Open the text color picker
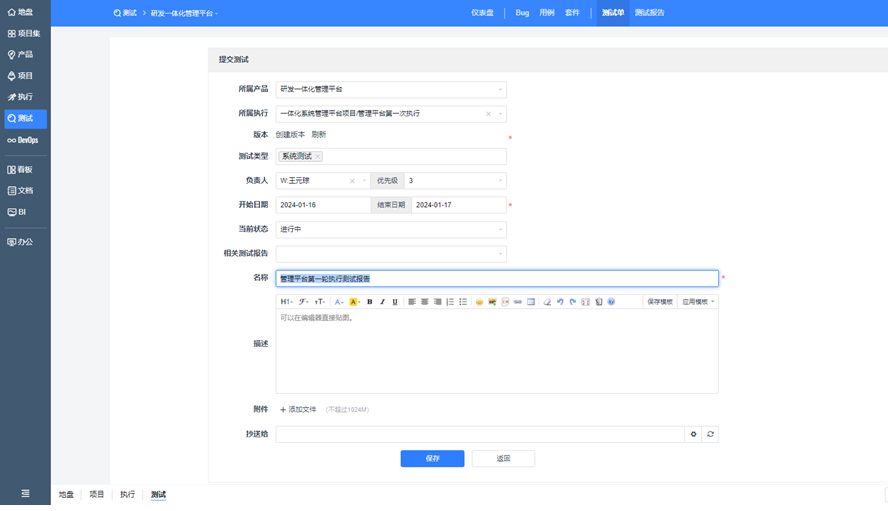 pyautogui.click(x=339, y=302)
